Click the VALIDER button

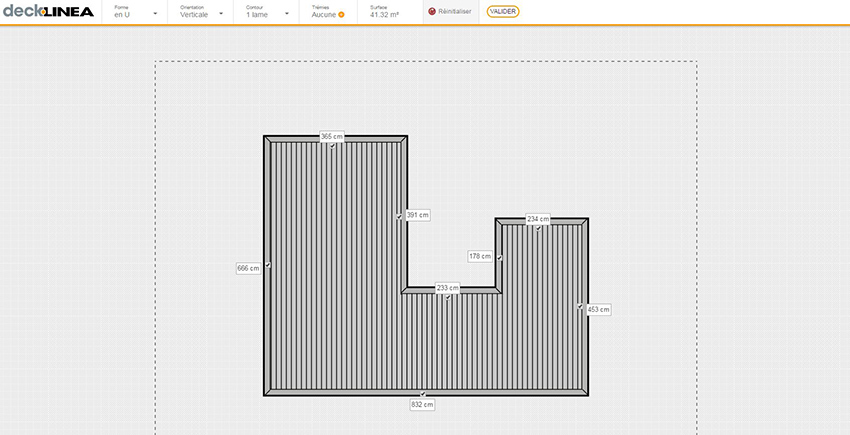coord(503,11)
